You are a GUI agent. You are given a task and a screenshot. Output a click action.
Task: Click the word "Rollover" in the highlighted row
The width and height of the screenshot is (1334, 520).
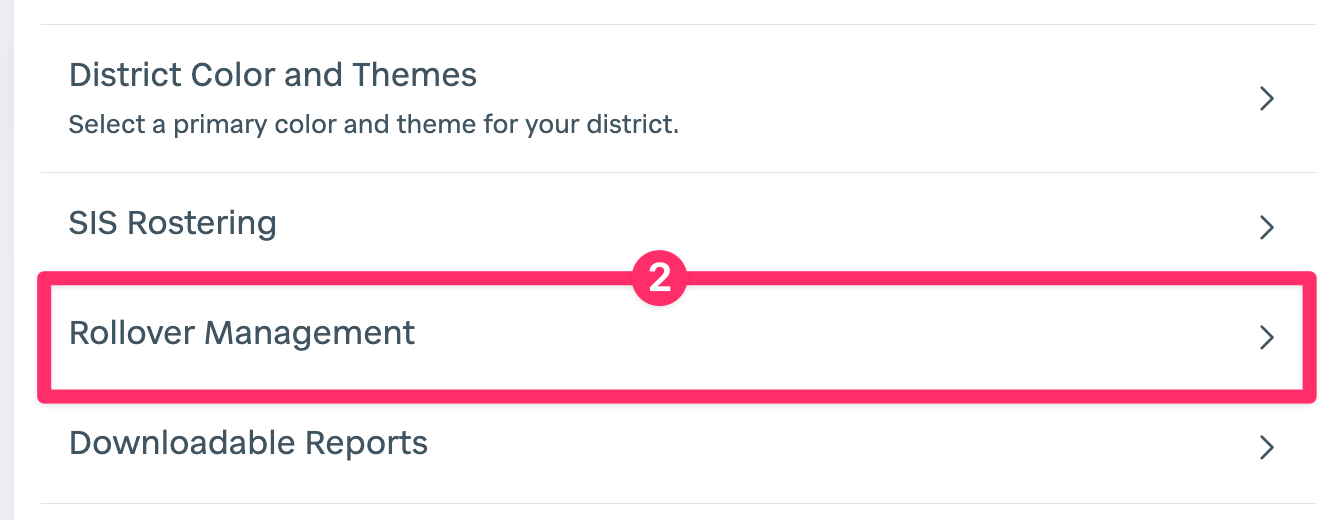coord(131,333)
